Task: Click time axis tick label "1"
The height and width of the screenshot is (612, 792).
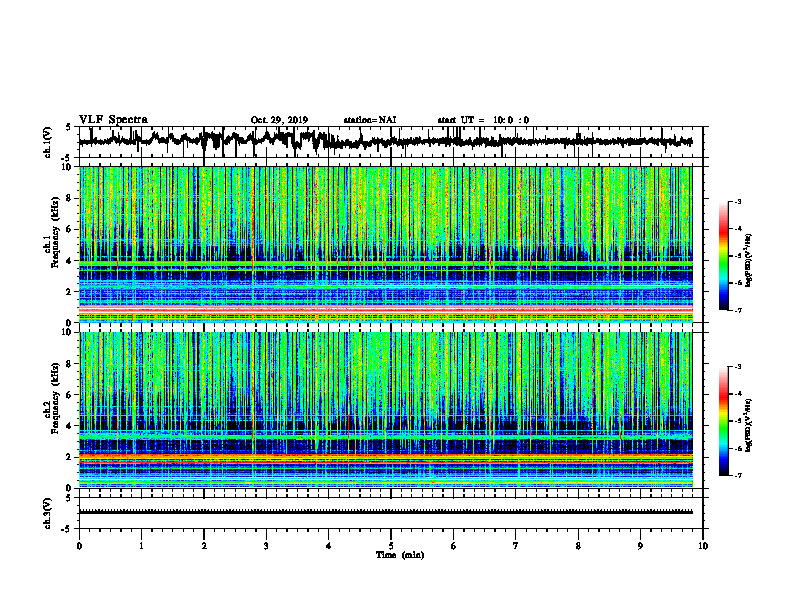Action: pyautogui.click(x=141, y=546)
